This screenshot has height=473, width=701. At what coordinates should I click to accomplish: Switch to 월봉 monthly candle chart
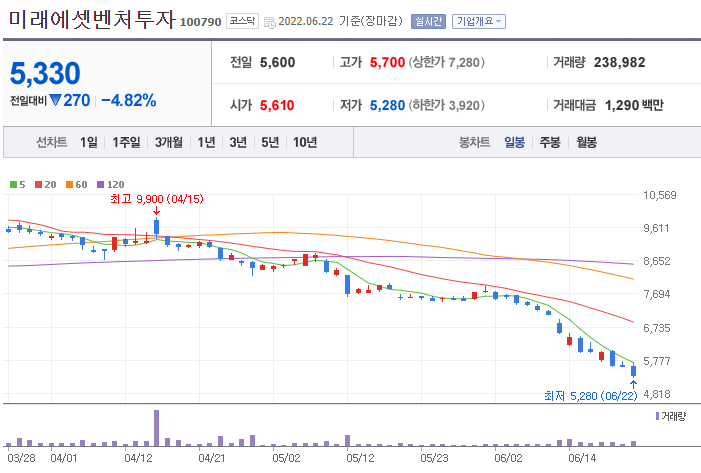pyautogui.click(x=586, y=142)
